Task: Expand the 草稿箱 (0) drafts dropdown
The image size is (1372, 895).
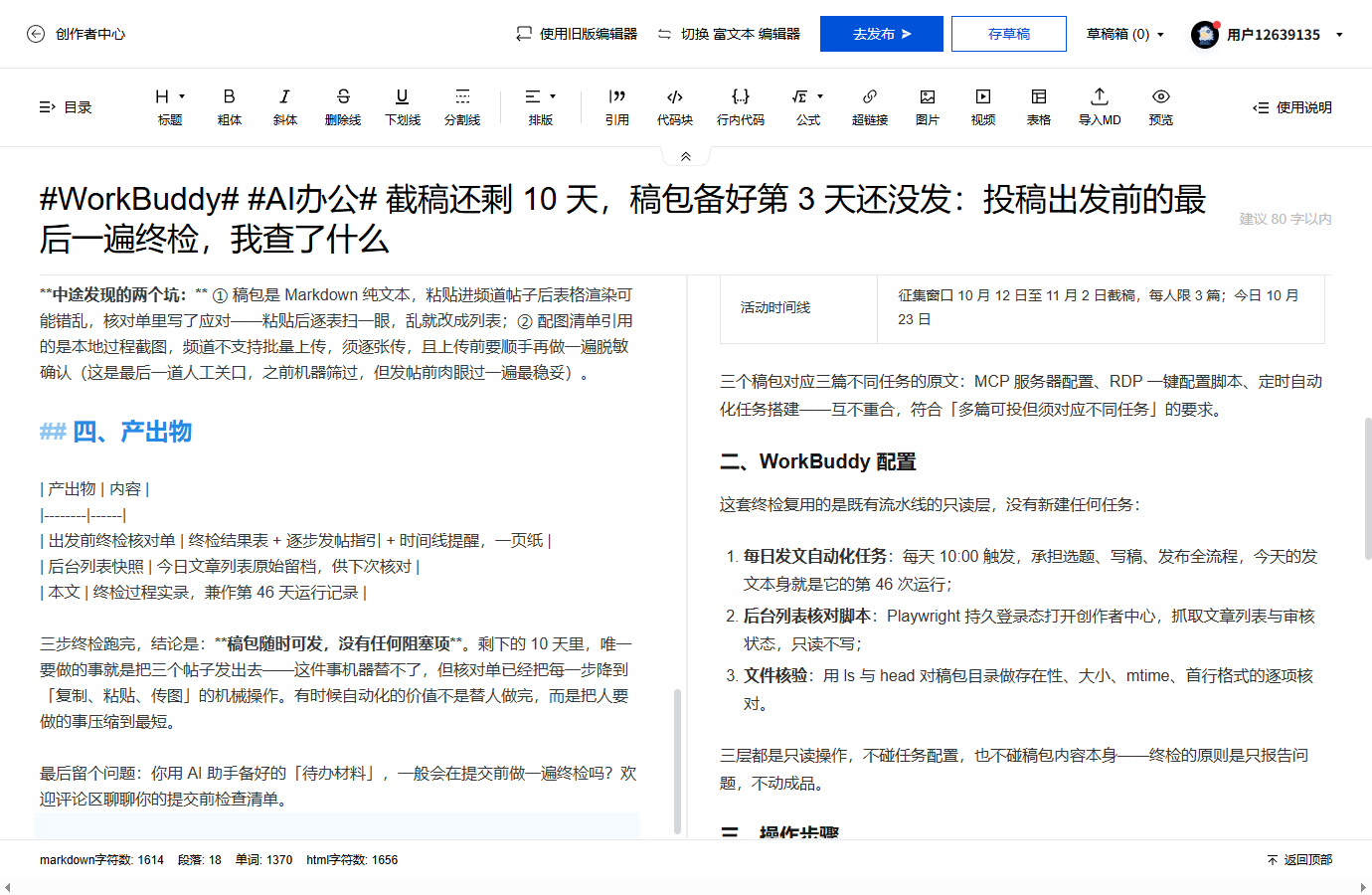Action: (x=1124, y=34)
